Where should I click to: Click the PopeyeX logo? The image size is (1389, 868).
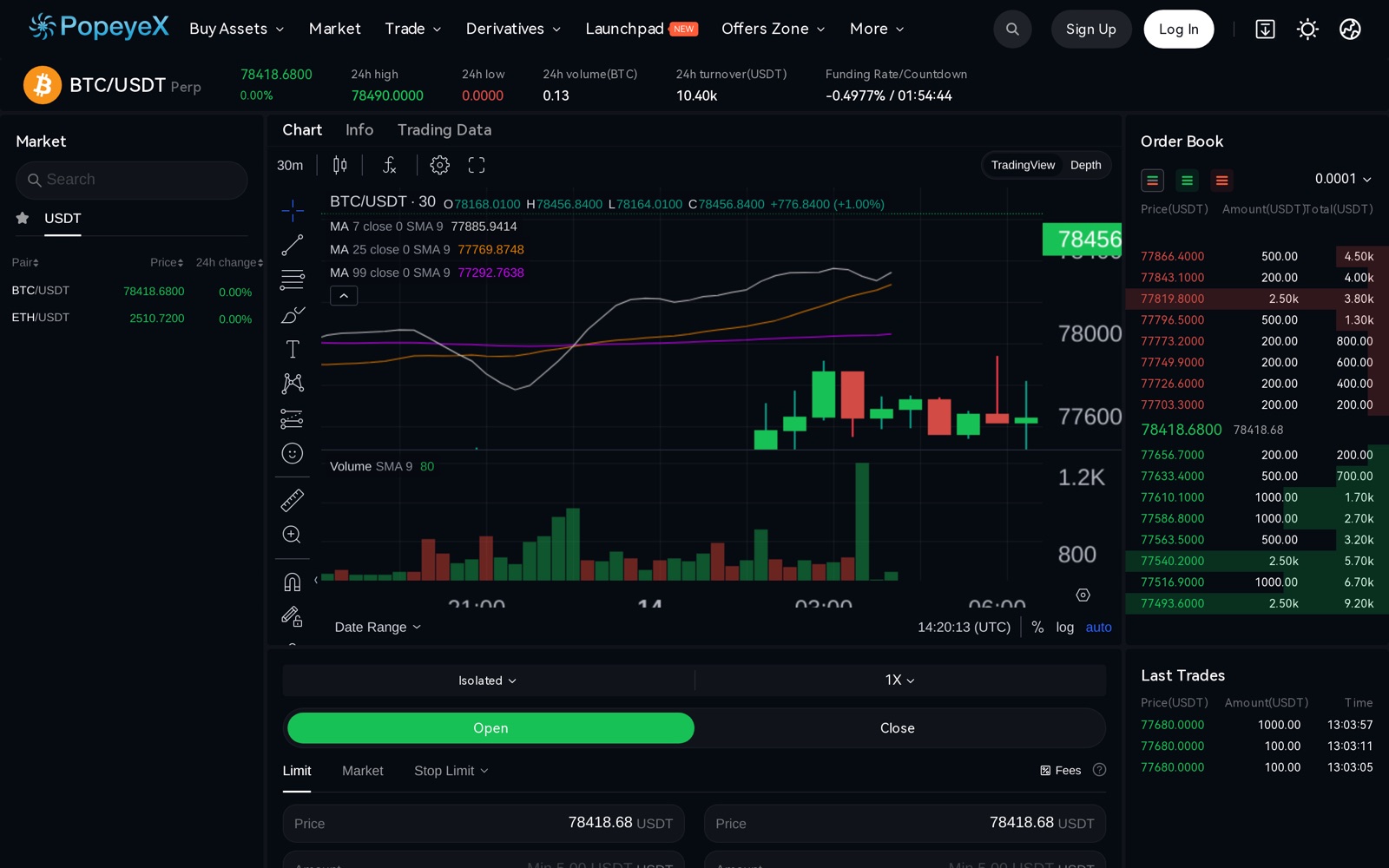(99, 27)
